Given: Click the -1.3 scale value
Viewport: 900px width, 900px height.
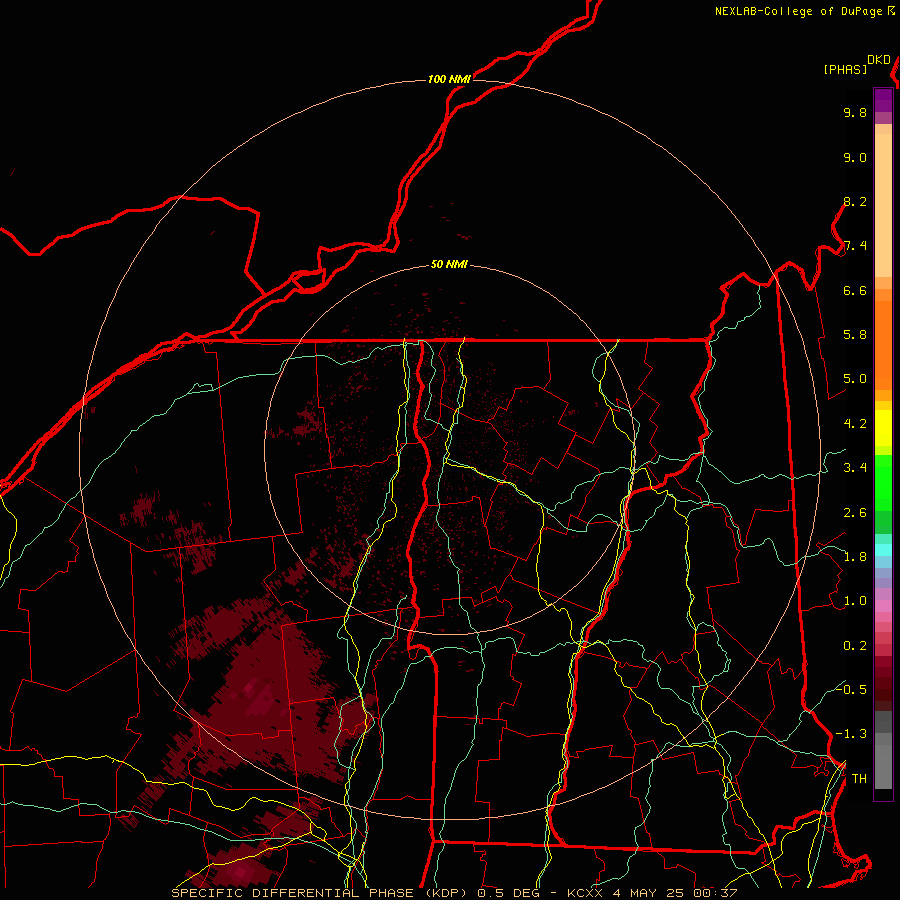Looking at the screenshot, I should [x=851, y=735].
